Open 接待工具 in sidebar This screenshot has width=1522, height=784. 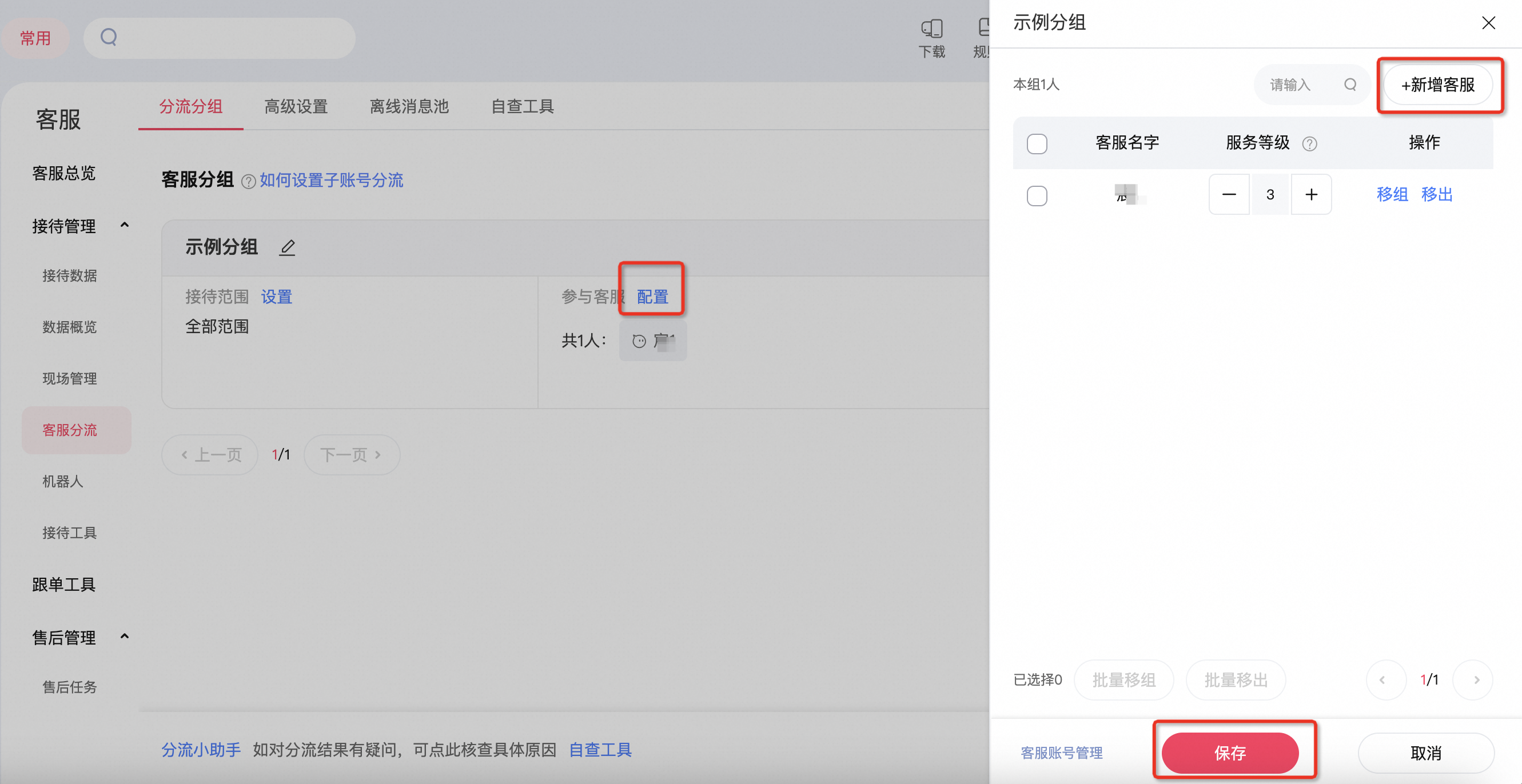(x=70, y=533)
